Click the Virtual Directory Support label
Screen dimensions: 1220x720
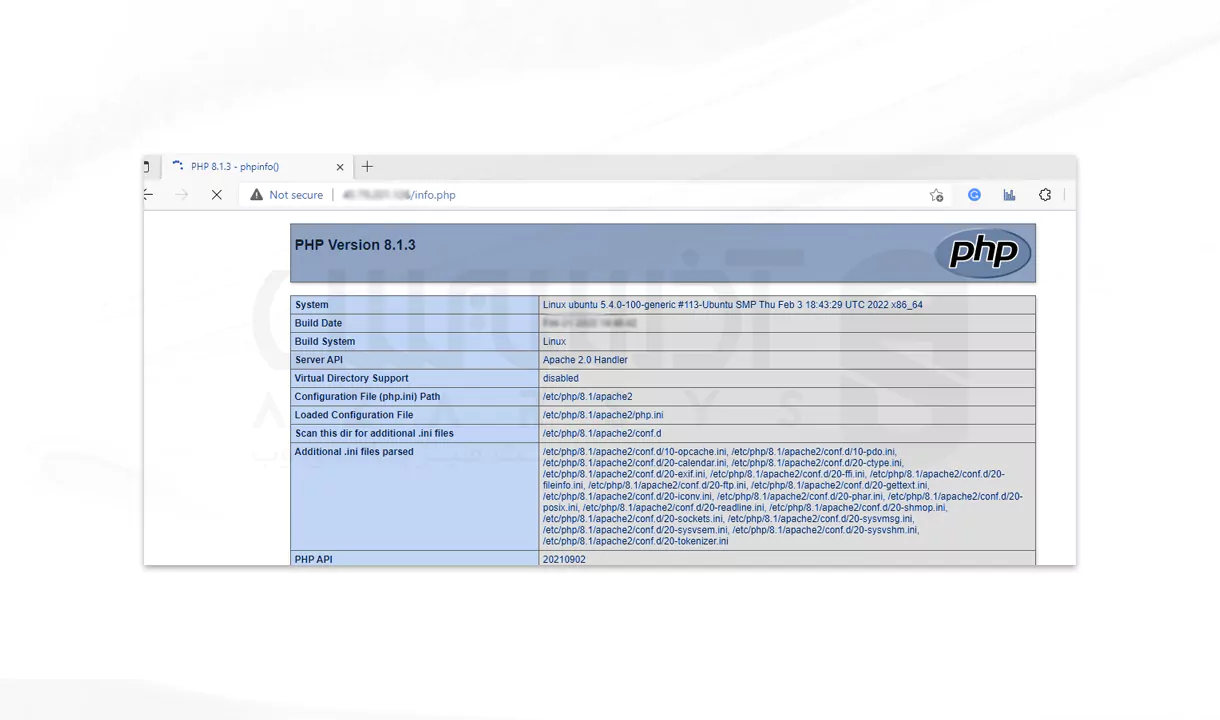click(351, 378)
